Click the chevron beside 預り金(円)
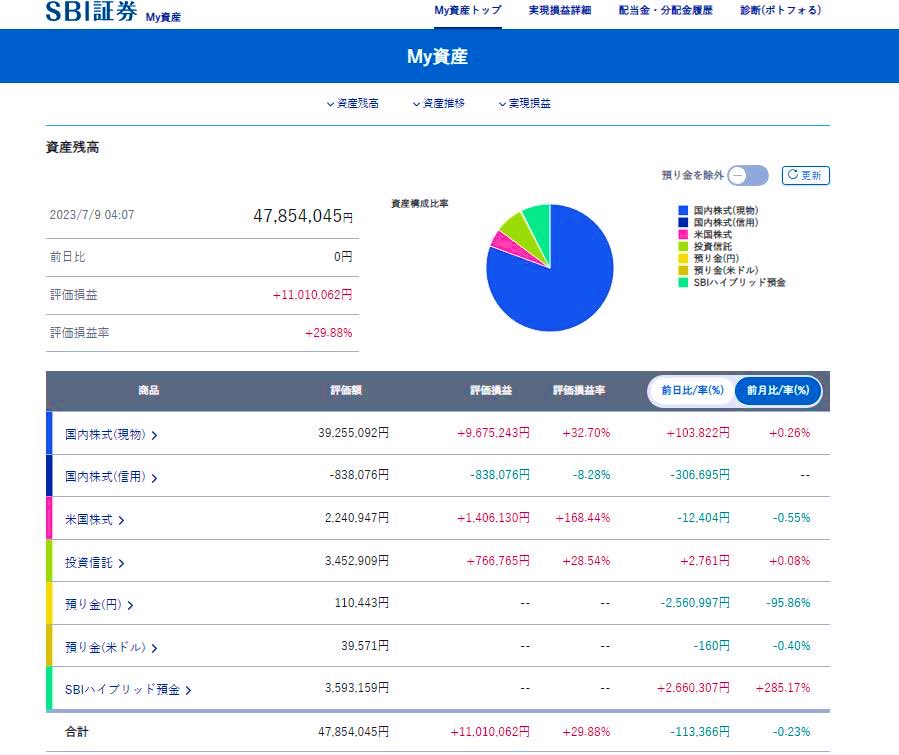899x755 pixels. (x=131, y=605)
